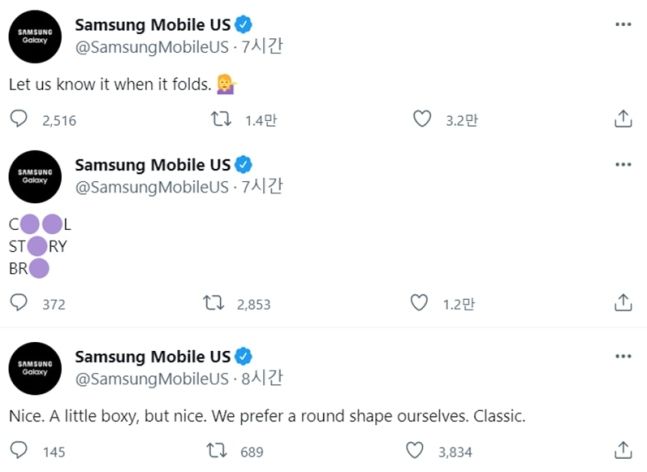Like the "Let us know it when it folds" tweet
This screenshot has width=647, height=472.
coord(422,119)
